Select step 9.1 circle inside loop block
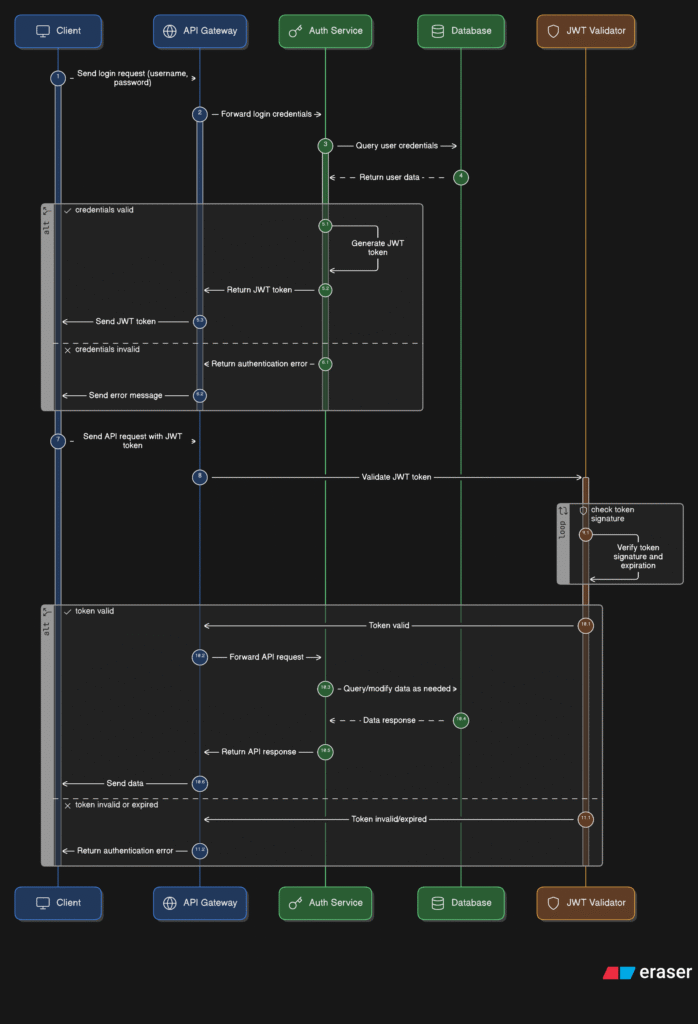The width and height of the screenshot is (698, 1024). click(586, 534)
